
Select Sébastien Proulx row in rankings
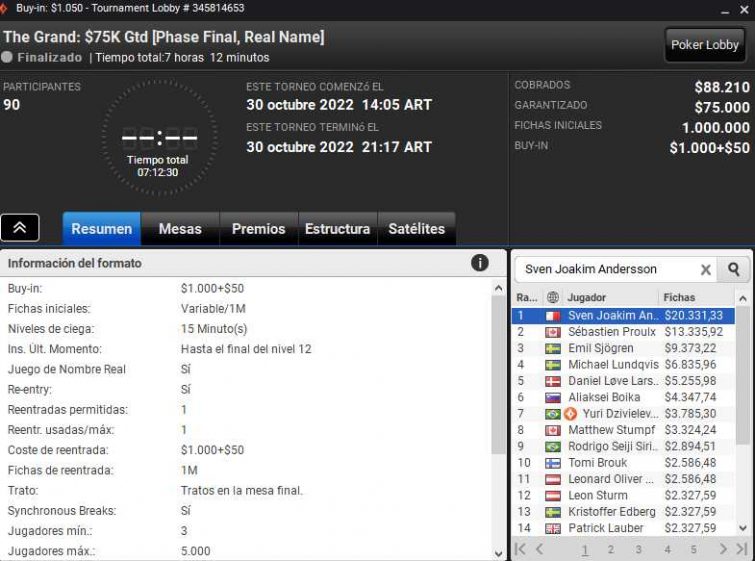point(623,332)
